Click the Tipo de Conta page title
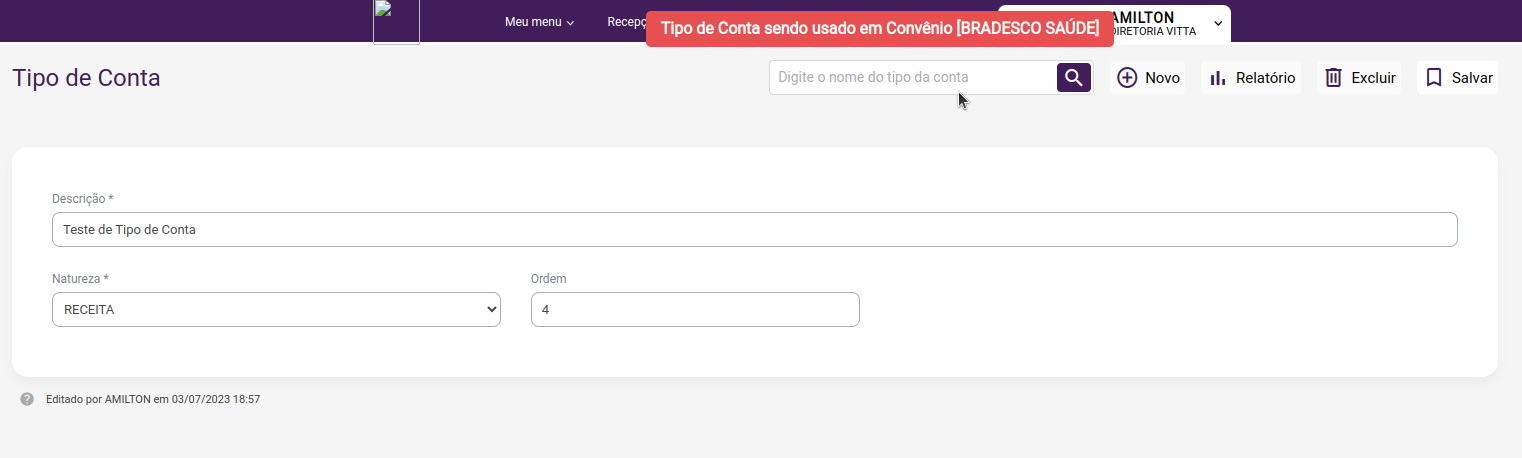 pos(86,78)
